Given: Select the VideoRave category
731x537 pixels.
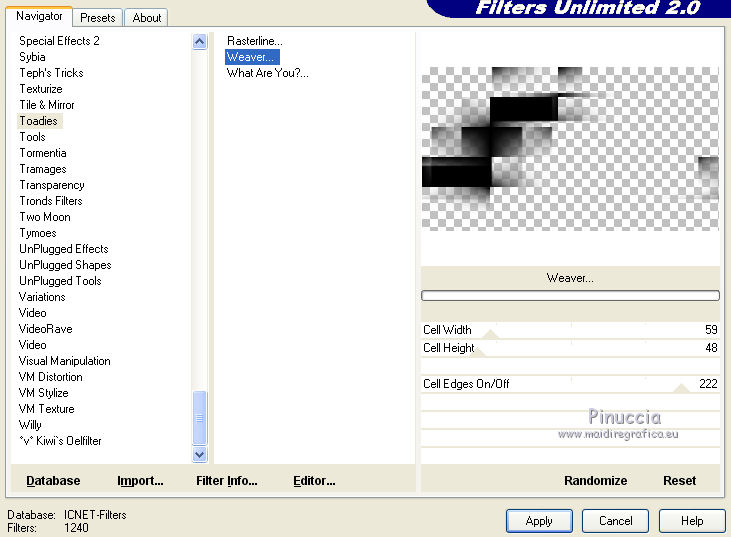Looking at the screenshot, I should (x=45, y=329).
